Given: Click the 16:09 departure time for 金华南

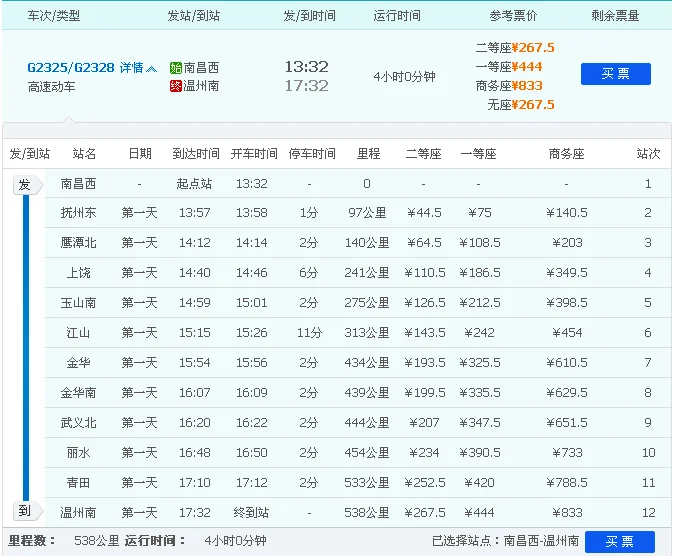Looking at the screenshot, I should coord(252,393).
